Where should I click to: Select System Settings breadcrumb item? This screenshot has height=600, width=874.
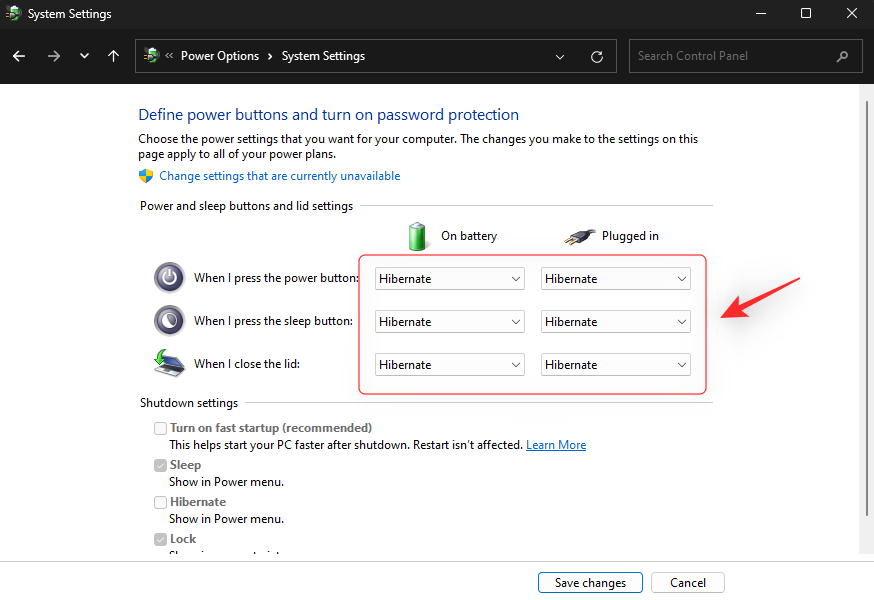click(x=323, y=56)
